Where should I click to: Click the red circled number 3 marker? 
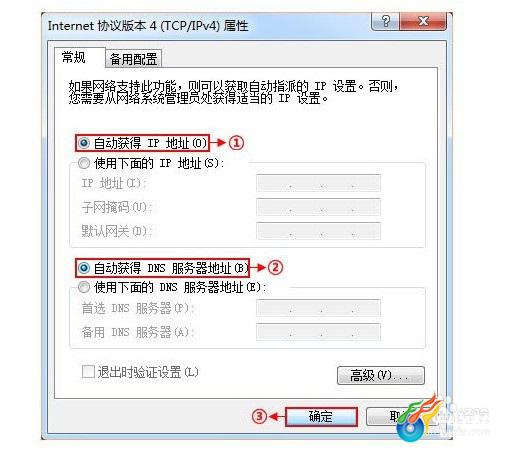(260, 416)
